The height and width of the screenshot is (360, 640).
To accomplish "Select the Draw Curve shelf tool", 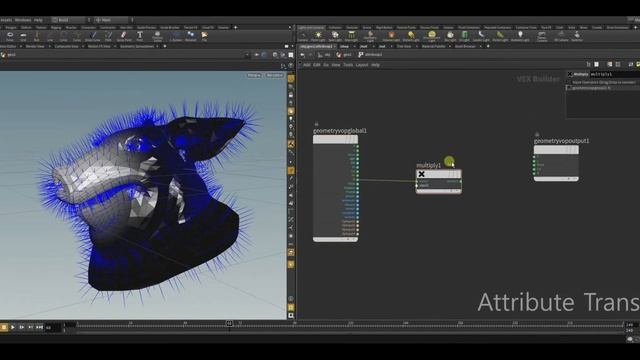I will (x=93, y=37).
